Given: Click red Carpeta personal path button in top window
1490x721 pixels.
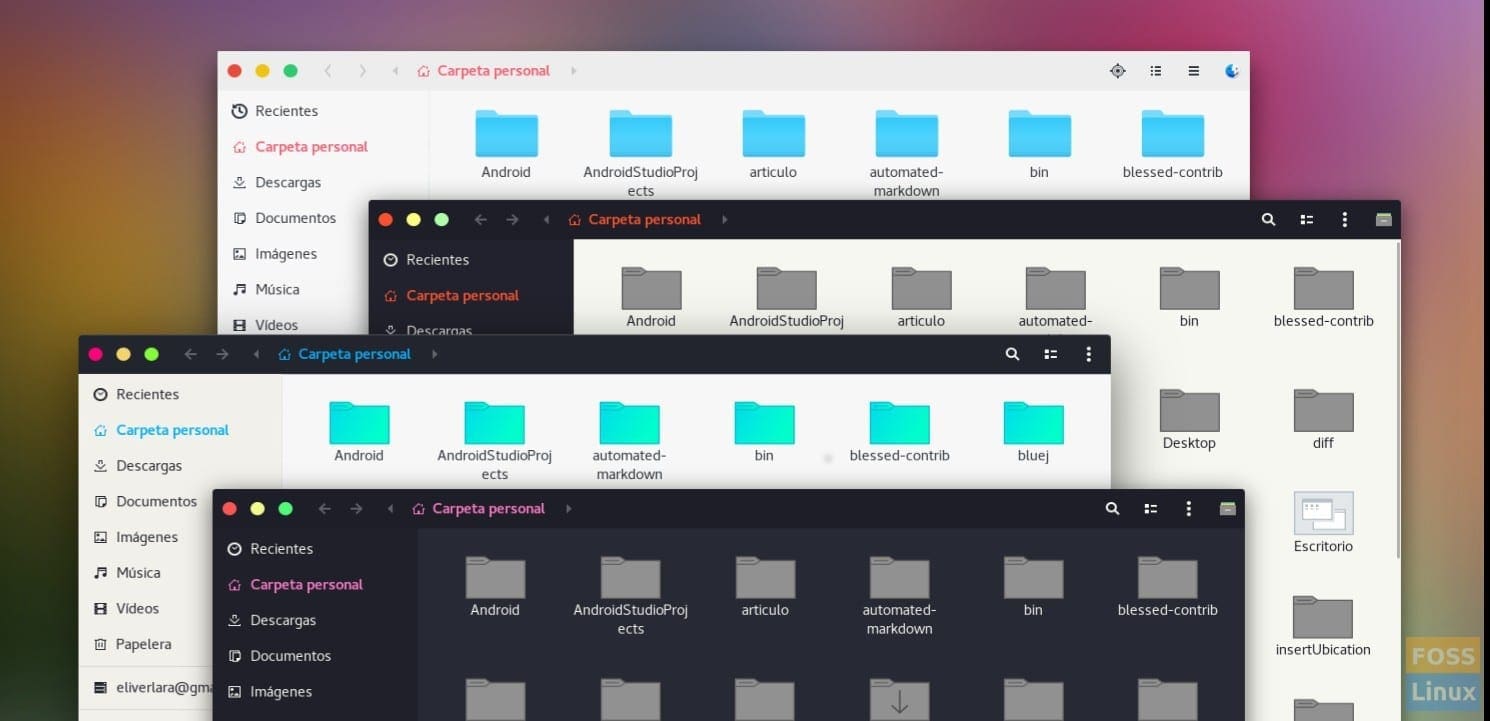Looking at the screenshot, I should 484,71.
